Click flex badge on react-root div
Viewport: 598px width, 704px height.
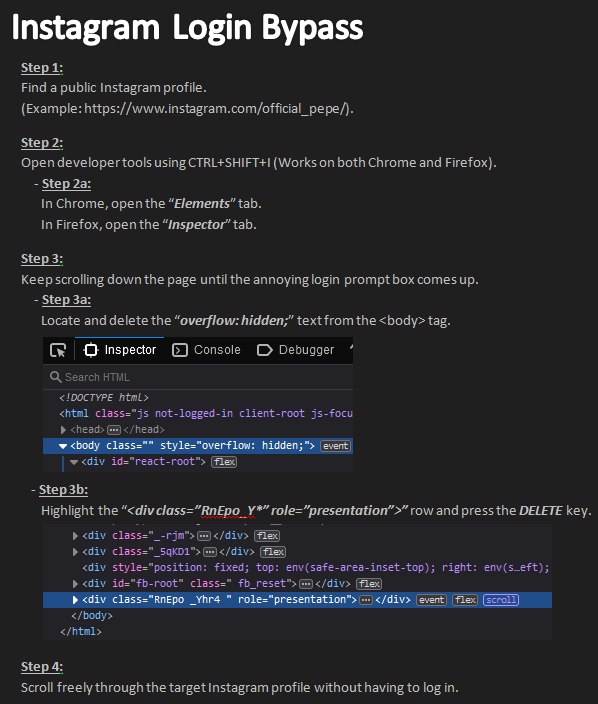pyautogui.click(x=224, y=462)
